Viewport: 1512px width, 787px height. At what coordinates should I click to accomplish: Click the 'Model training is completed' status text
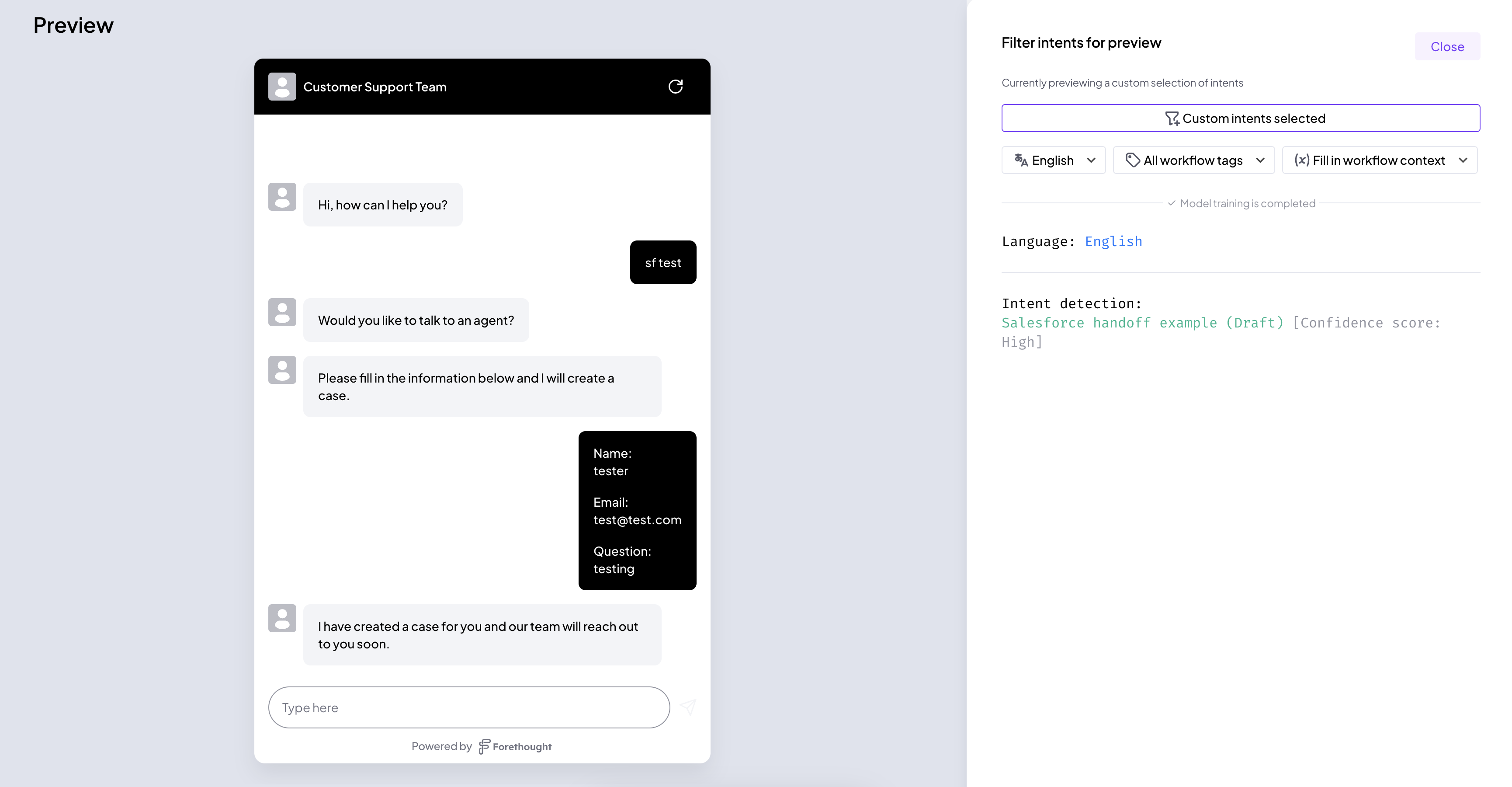(x=1247, y=203)
